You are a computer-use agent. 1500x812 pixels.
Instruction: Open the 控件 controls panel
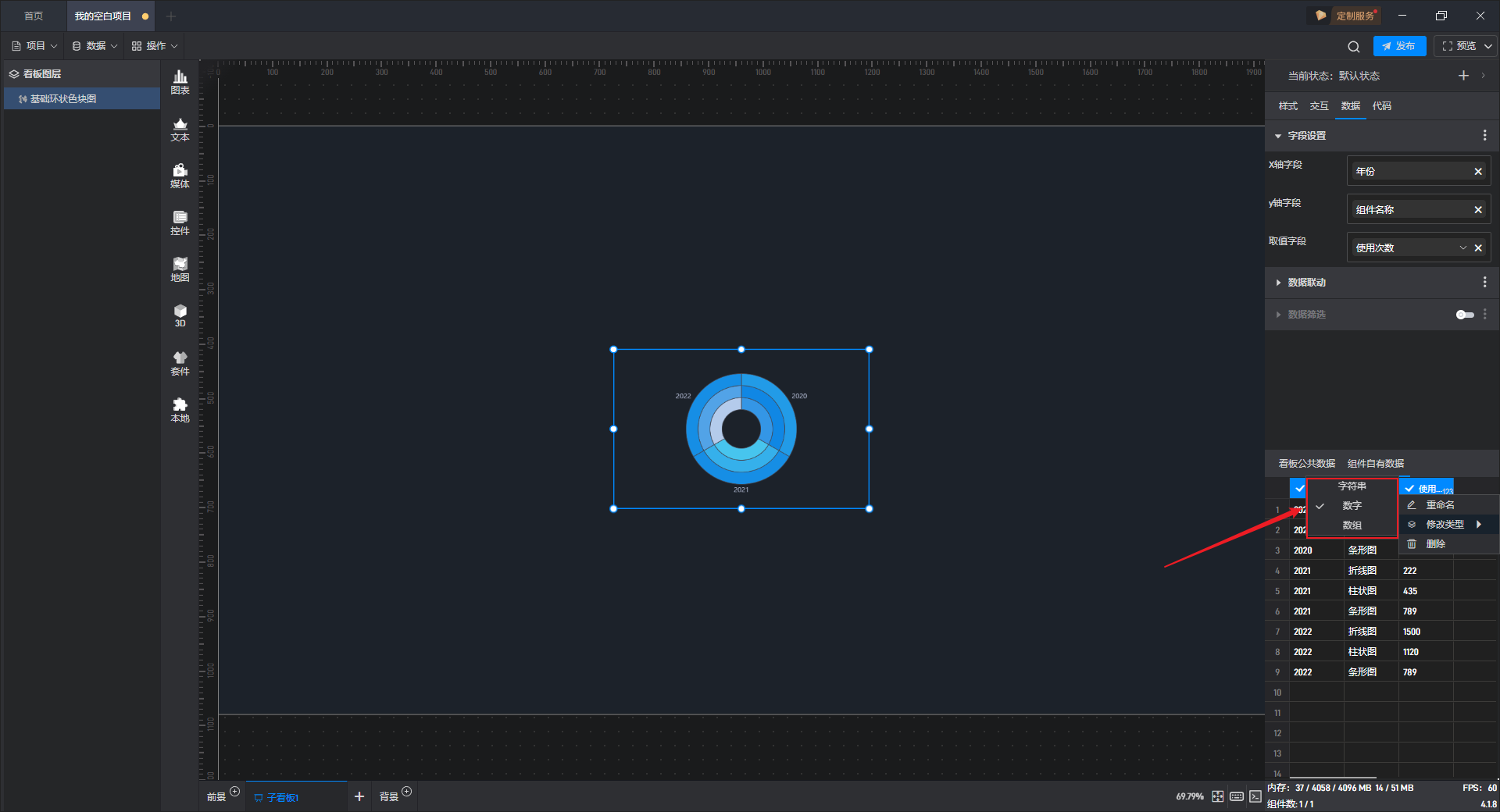(x=180, y=223)
